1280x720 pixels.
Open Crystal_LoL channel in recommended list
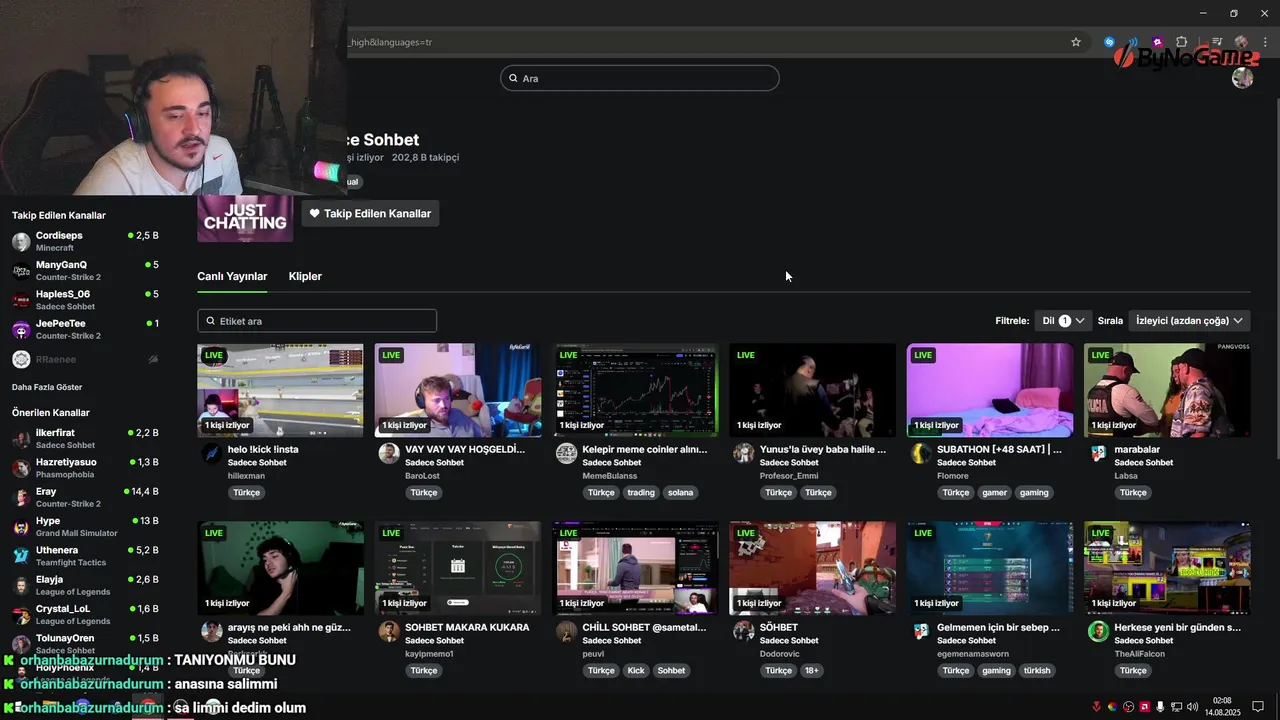click(x=85, y=614)
